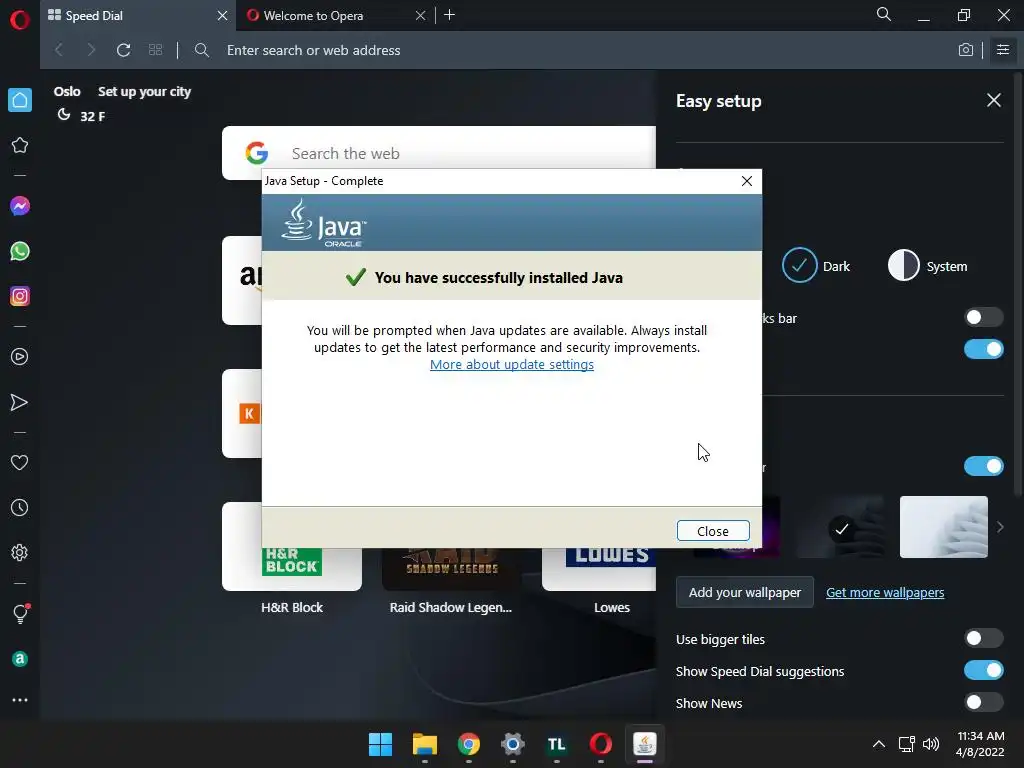Screen dimensions: 1024x768
Task: Open a new tab with plus
Action: (449, 15)
